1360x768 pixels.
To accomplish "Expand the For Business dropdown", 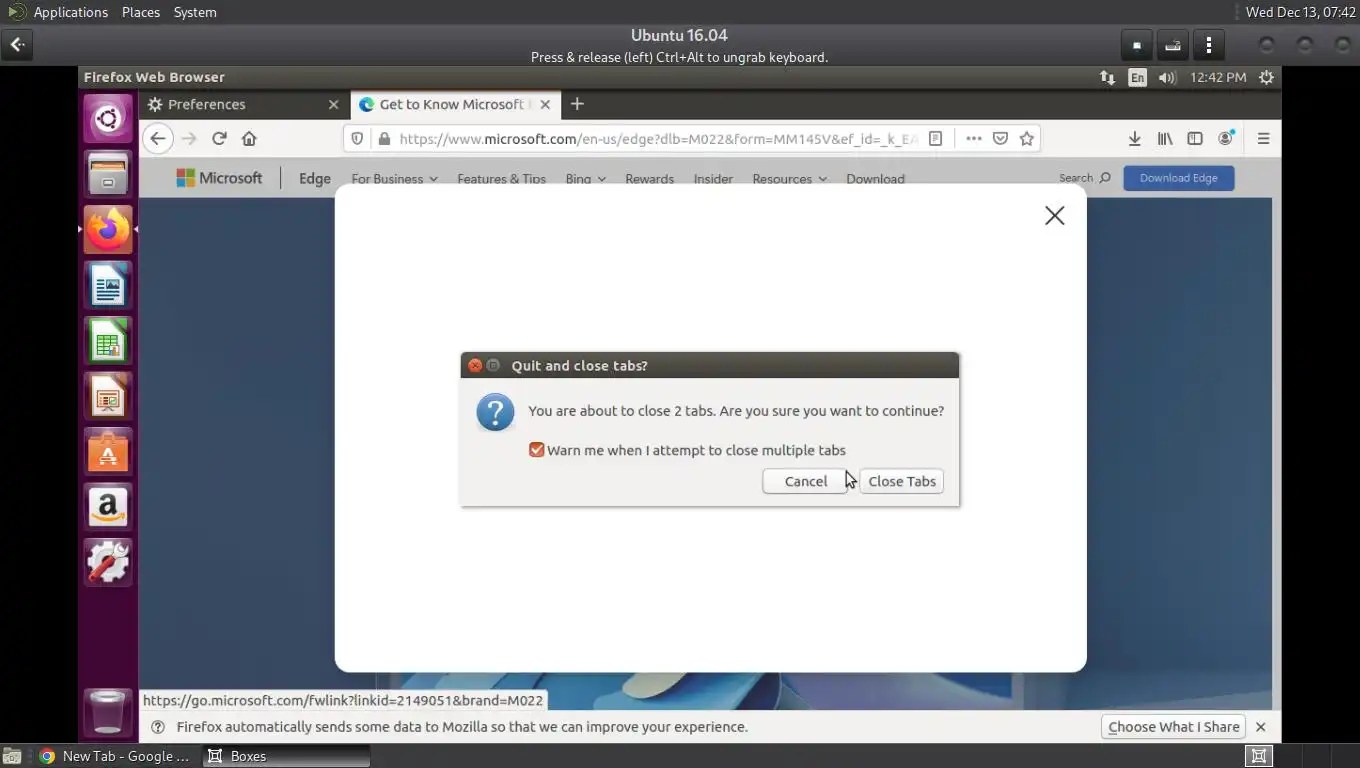I will pyautogui.click(x=394, y=179).
